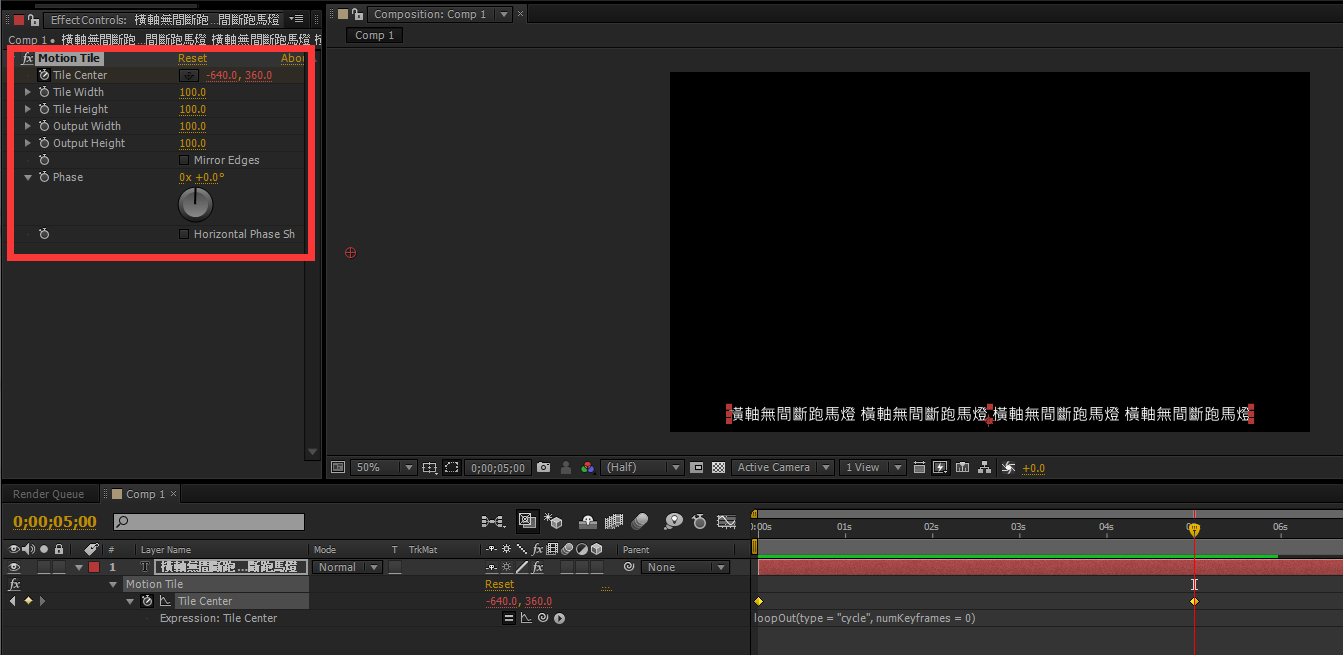Show the post-expression graph icon
The height and width of the screenshot is (655, 1343).
[525, 618]
